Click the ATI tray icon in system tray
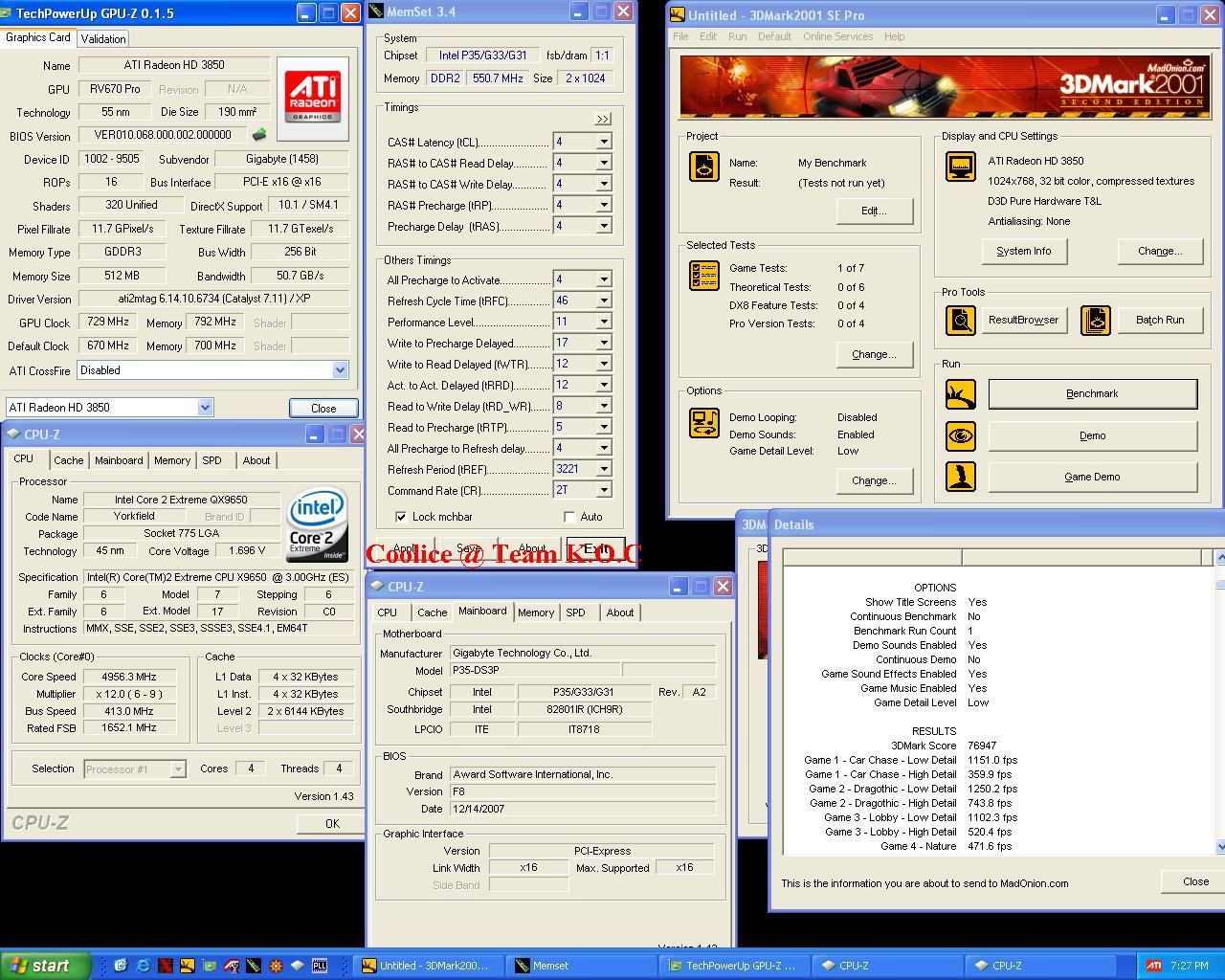The height and width of the screenshot is (980, 1225). [x=1154, y=966]
